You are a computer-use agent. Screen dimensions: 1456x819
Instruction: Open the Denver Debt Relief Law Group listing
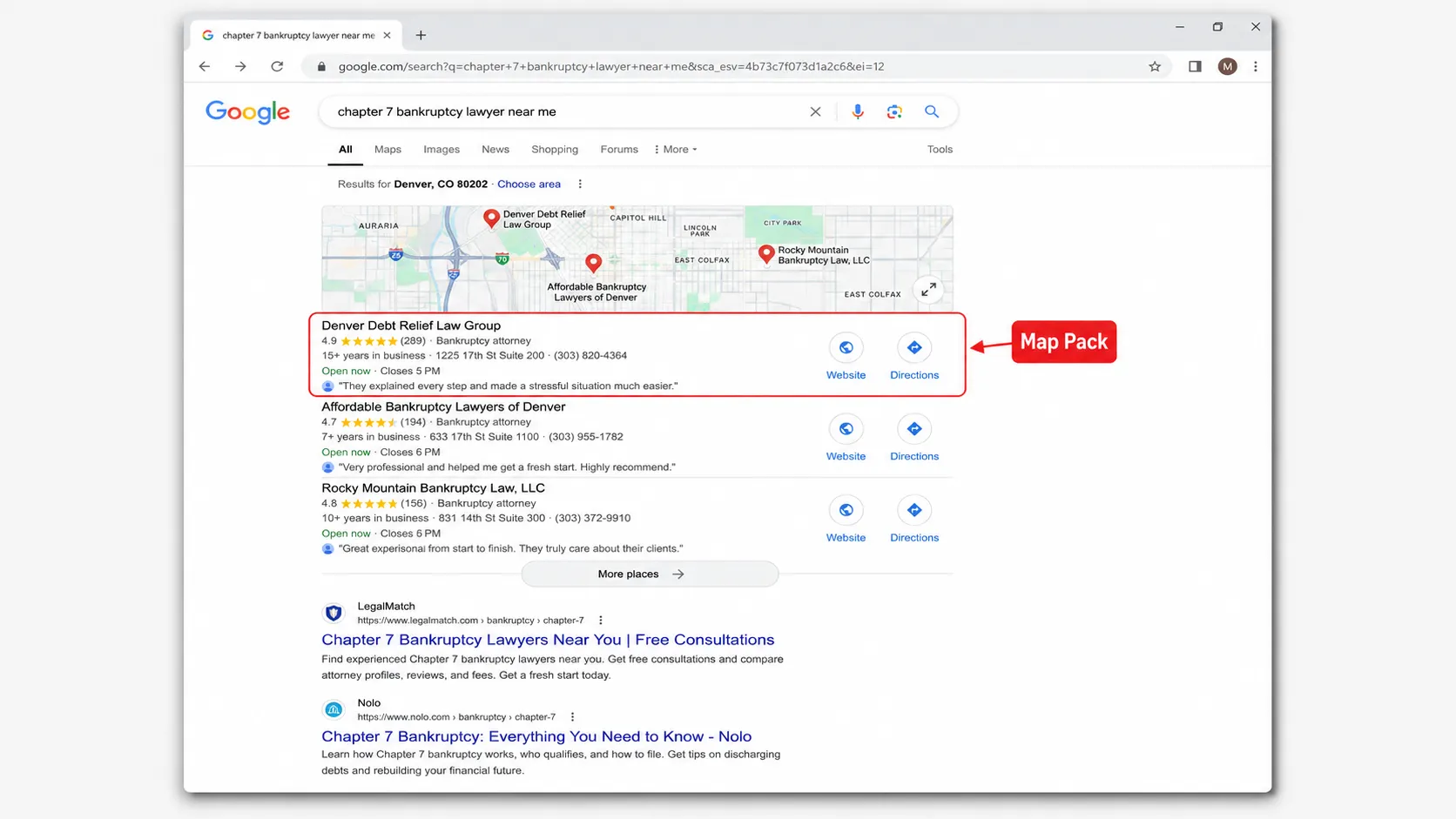click(x=411, y=326)
